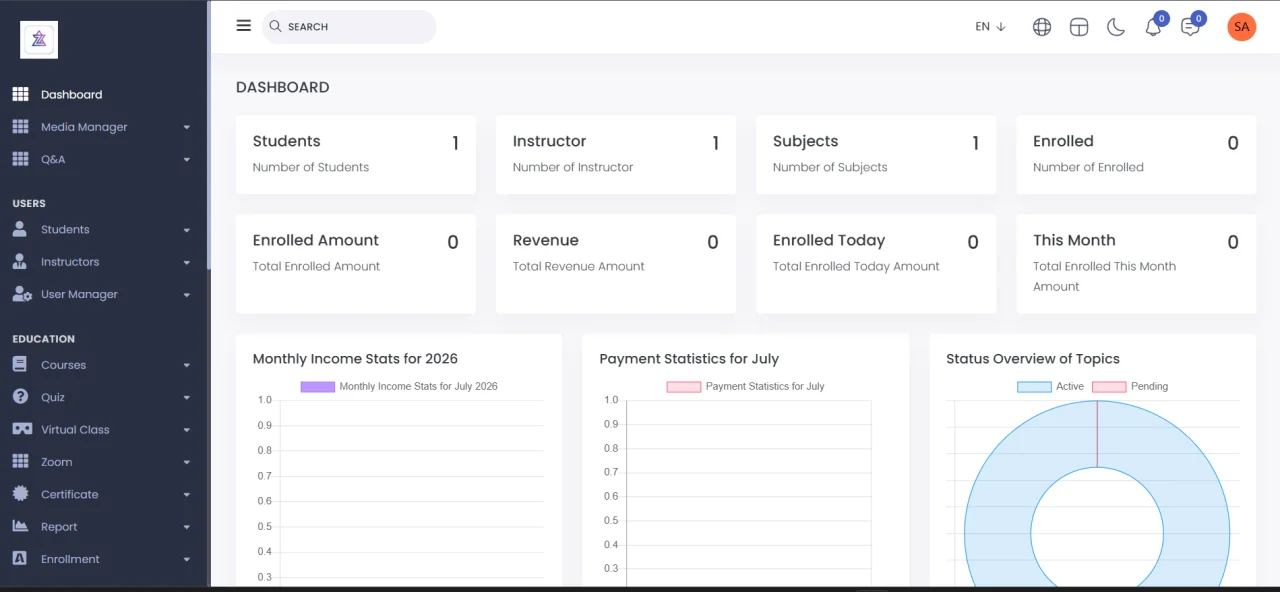The width and height of the screenshot is (1280, 592).
Task: Open Dashboard menu item
Action: 102,94
